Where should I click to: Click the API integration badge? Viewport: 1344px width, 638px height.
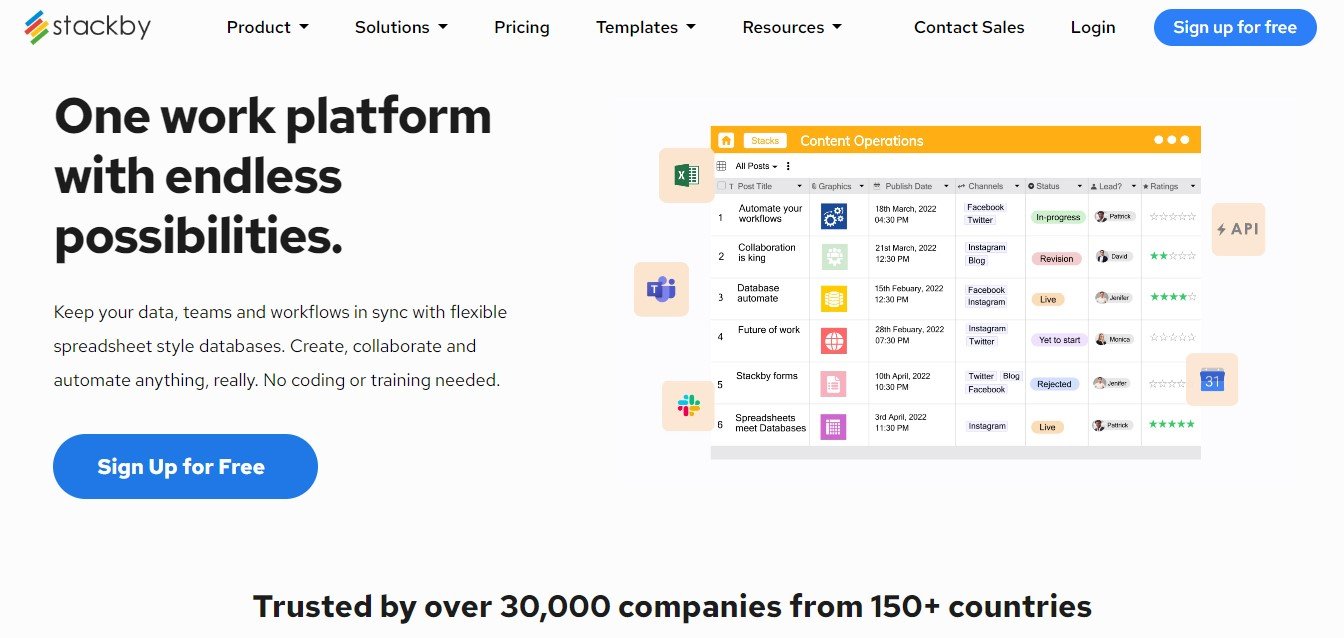coord(1238,229)
